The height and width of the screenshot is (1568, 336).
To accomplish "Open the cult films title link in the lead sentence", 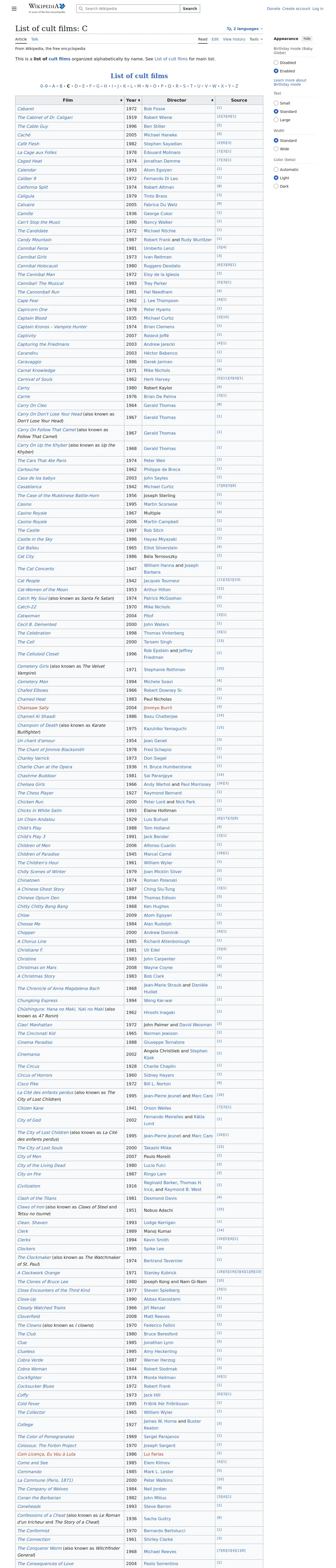I will coord(60,59).
